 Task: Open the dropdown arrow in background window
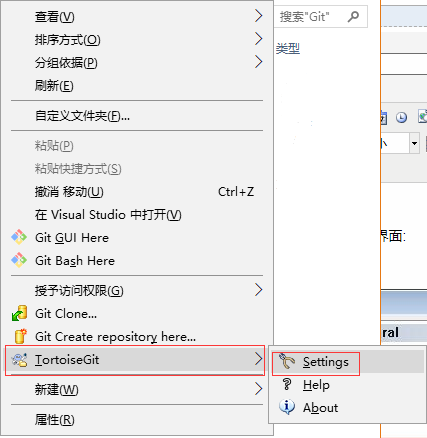pos(414,143)
